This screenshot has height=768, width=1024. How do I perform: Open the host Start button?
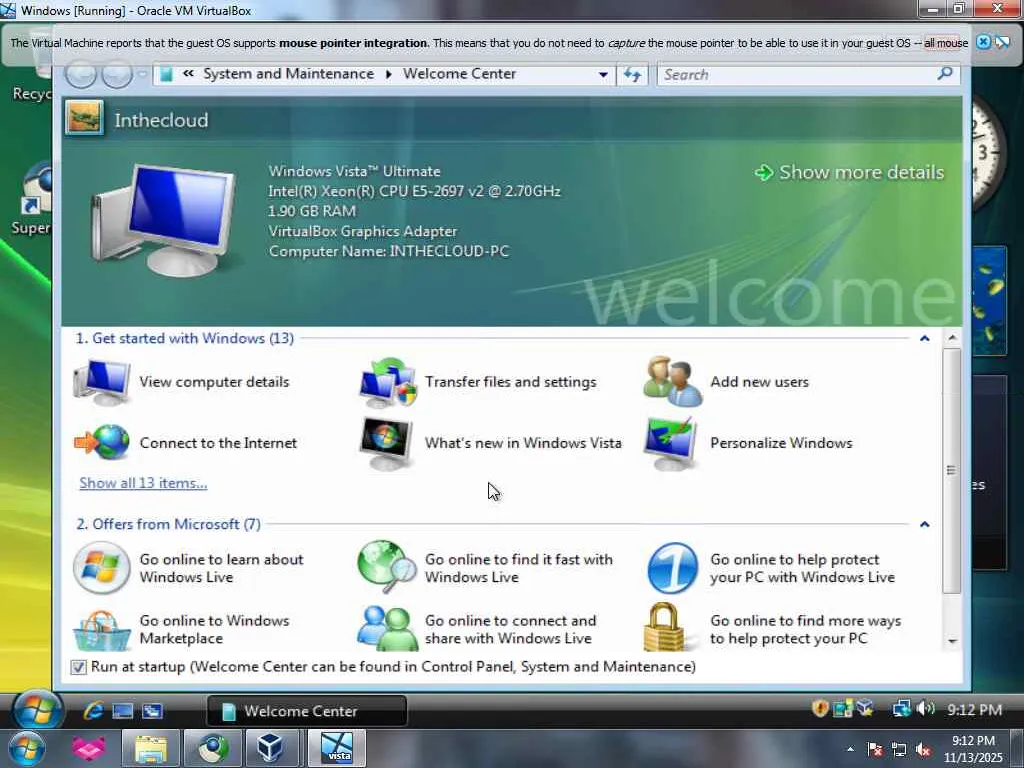[26, 748]
